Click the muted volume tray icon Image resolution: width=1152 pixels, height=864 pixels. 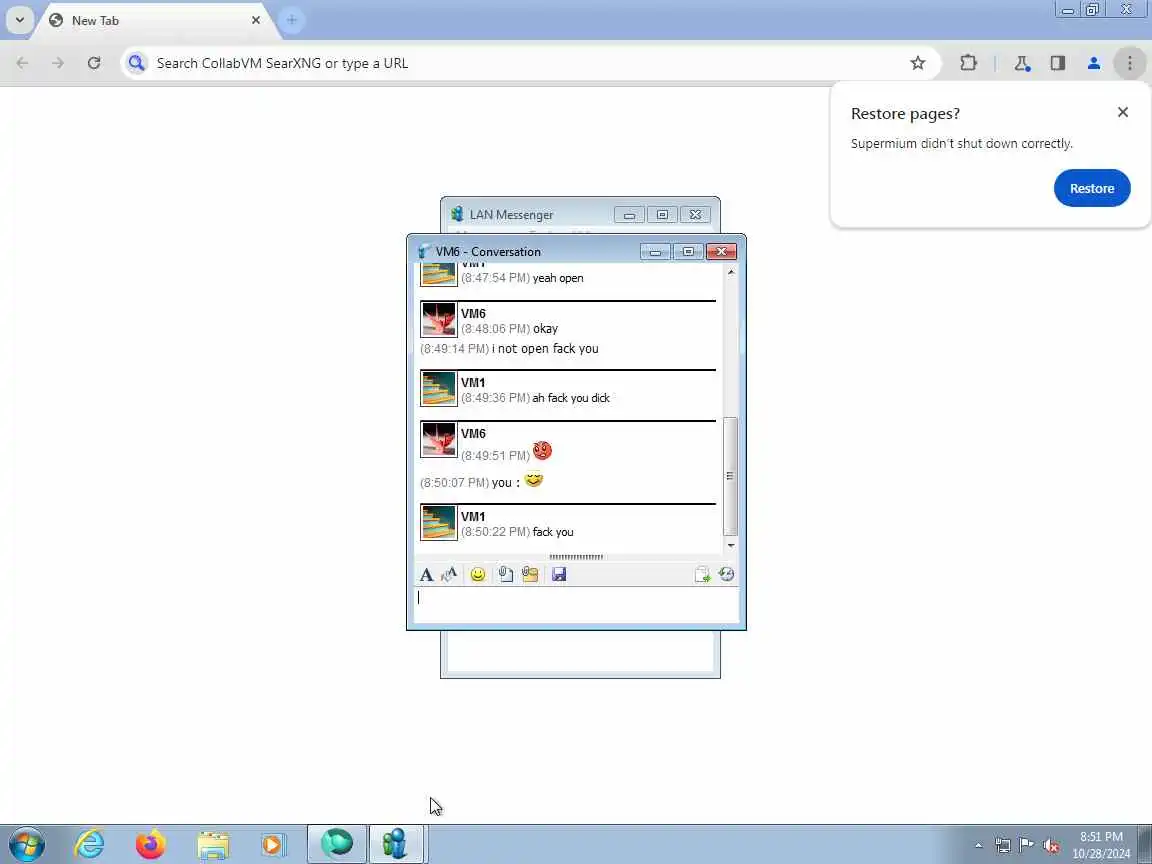click(1051, 845)
